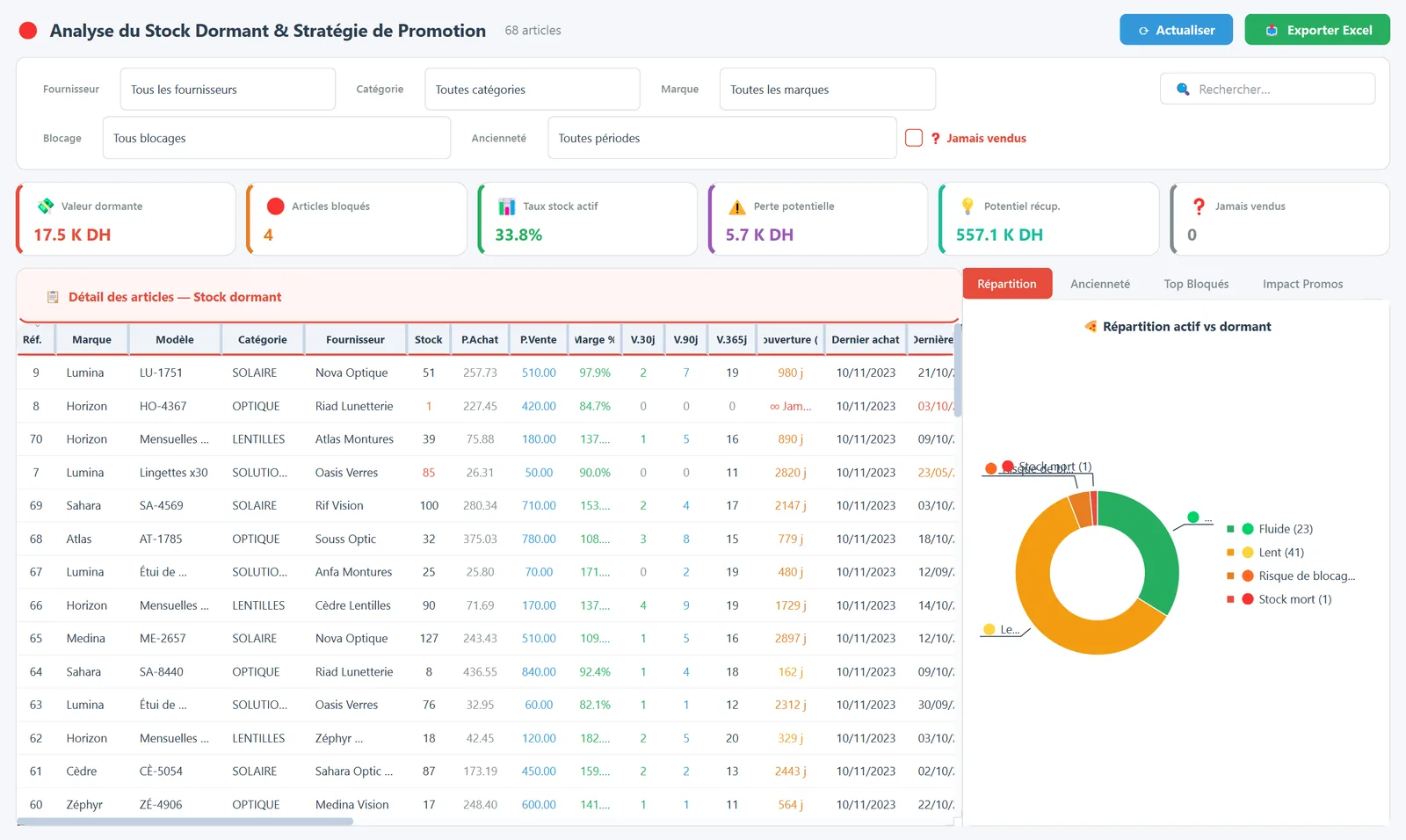Click the warning triangle icon on the Perte potentielle card

[x=737, y=207]
